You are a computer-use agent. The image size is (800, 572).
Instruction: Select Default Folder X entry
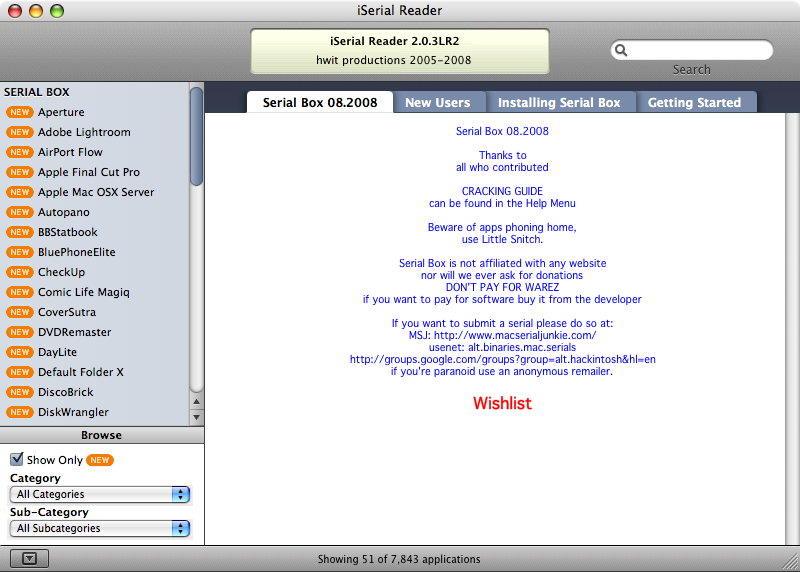coord(94,372)
